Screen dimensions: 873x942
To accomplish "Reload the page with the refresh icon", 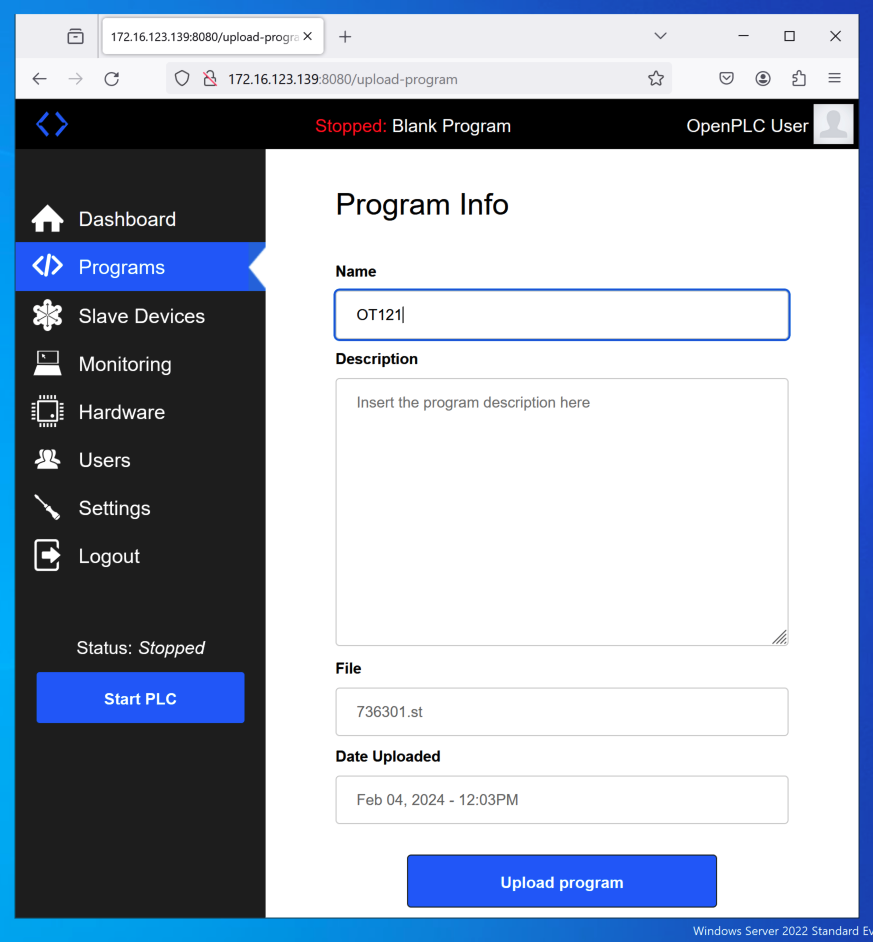I will point(112,79).
